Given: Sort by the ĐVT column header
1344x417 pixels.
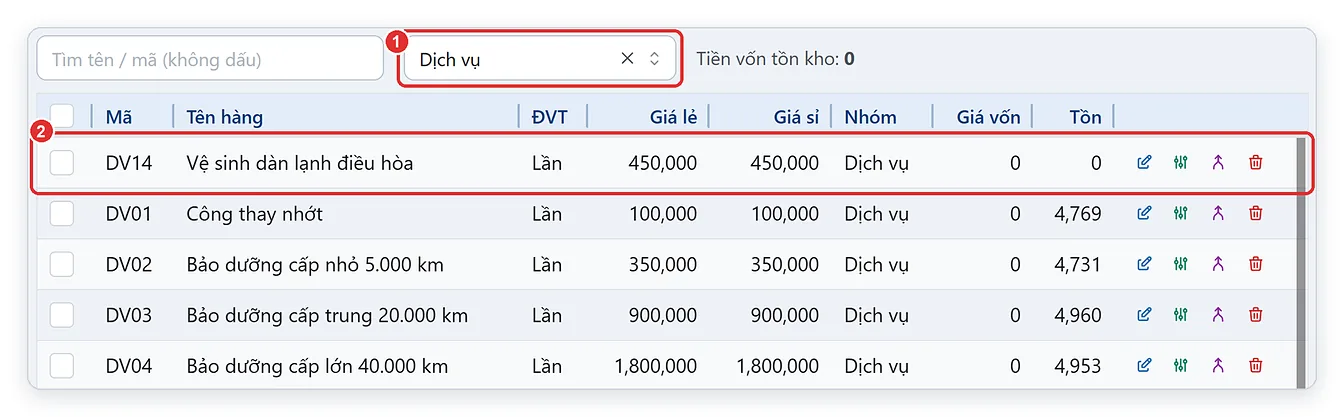Looking at the screenshot, I should (549, 117).
